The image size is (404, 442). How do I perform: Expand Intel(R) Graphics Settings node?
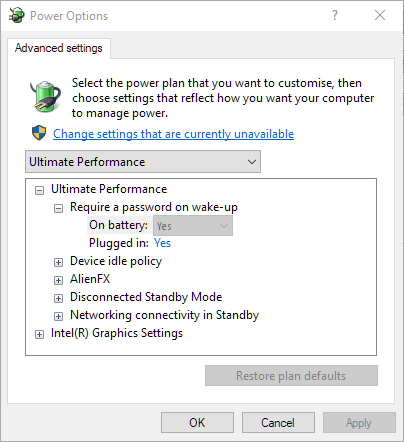39,334
